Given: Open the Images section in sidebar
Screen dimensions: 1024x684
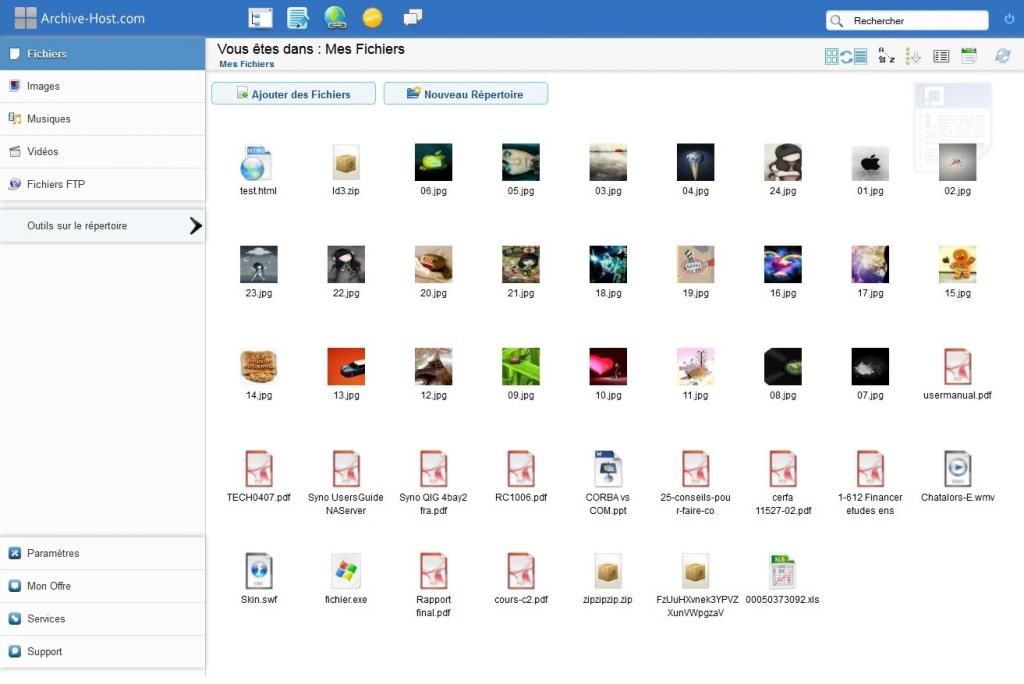Looking at the screenshot, I should coord(43,86).
